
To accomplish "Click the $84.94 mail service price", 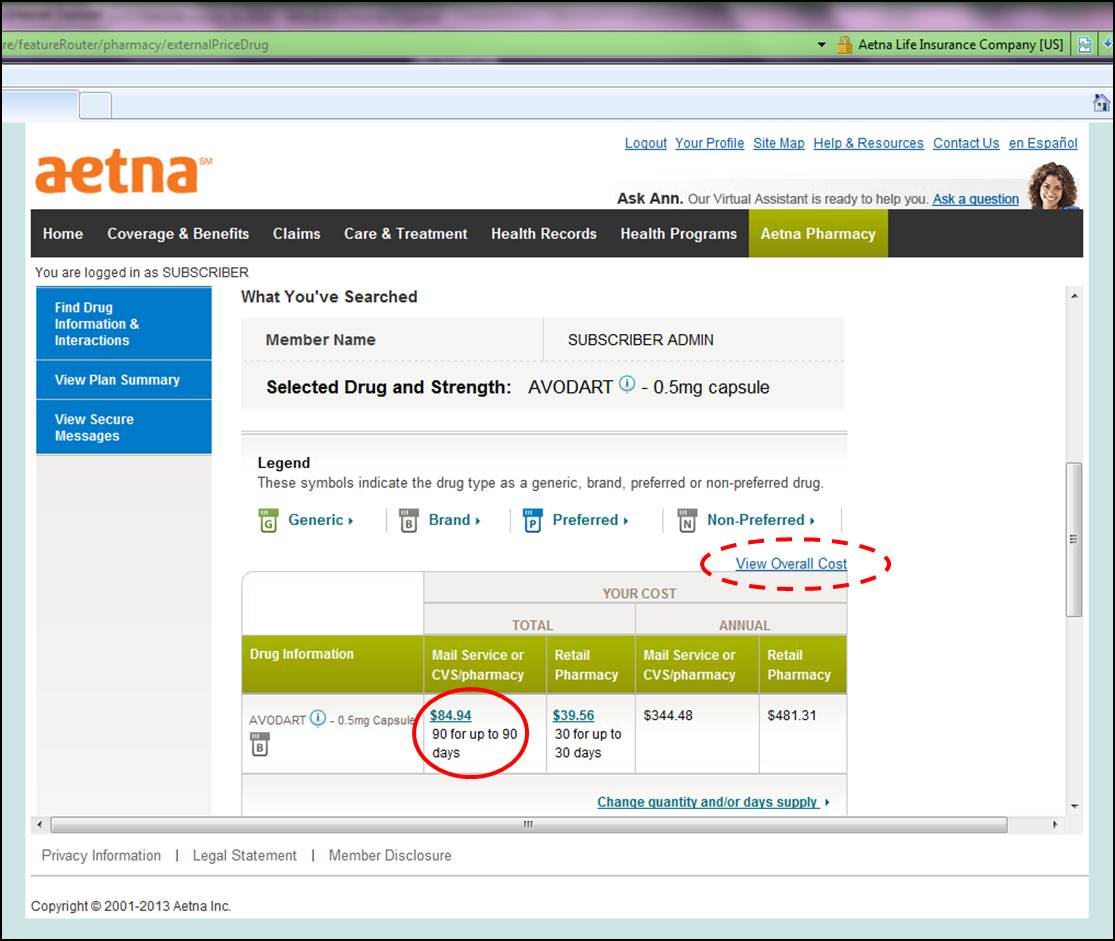I will pyautogui.click(x=450, y=715).
